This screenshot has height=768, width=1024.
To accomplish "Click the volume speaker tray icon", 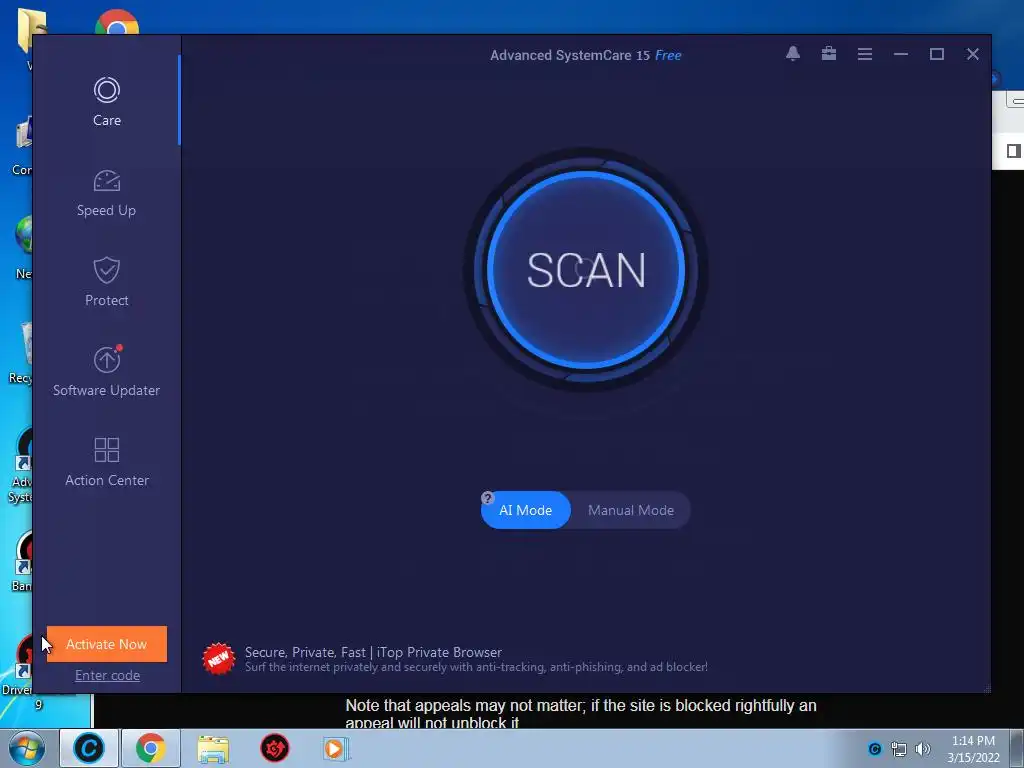I will click(922, 748).
